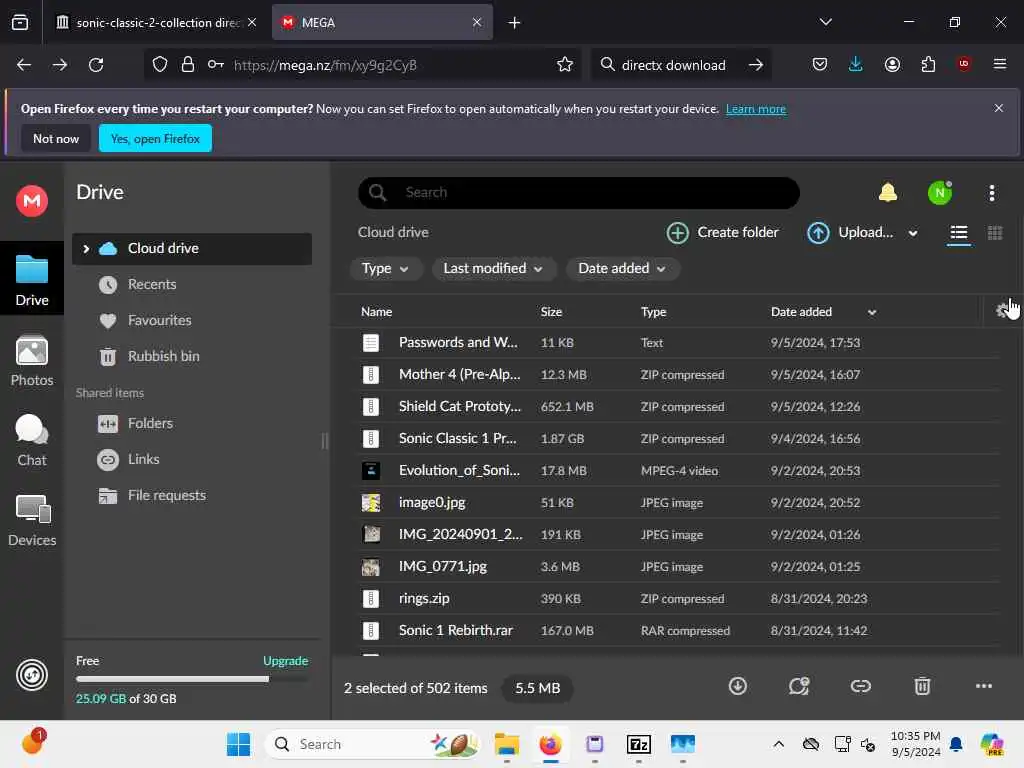Open the Type filter dropdown
The height and width of the screenshot is (768, 1024).
coord(385,268)
